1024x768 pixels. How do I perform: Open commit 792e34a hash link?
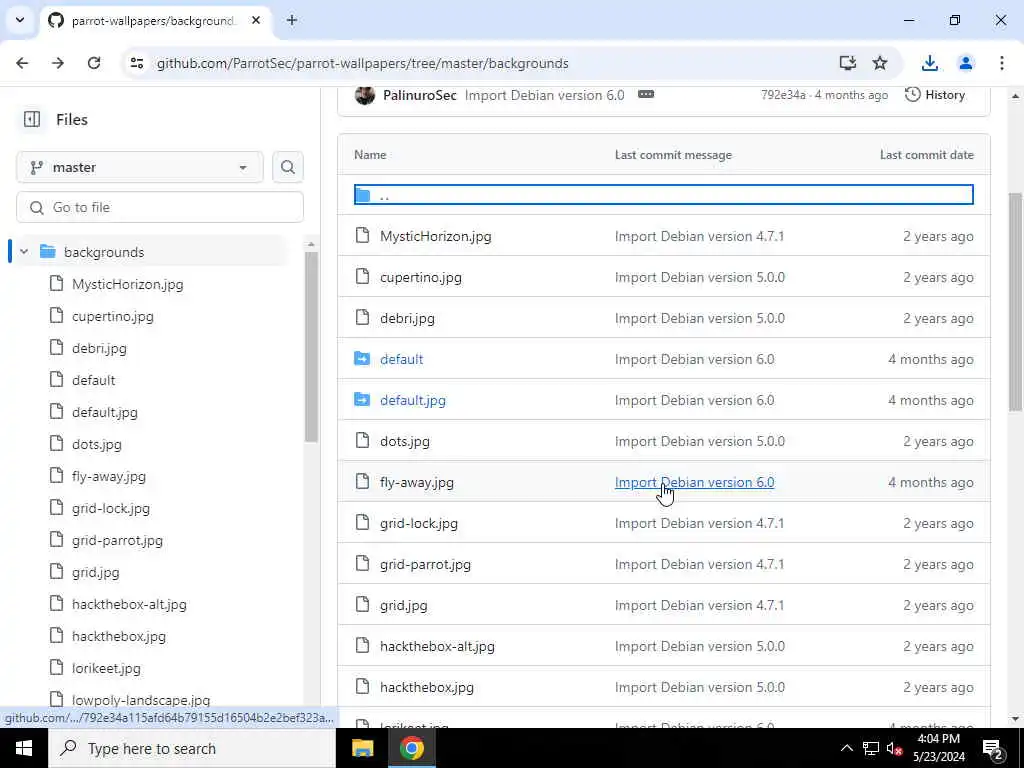783,95
